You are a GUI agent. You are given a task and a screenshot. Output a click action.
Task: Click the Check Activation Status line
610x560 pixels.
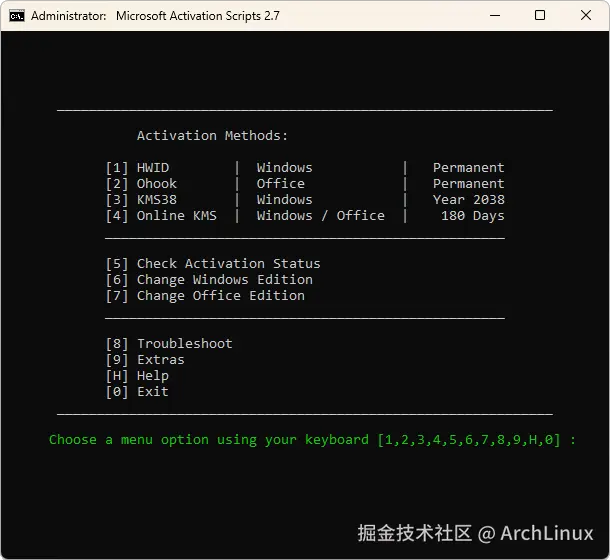point(213,264)
